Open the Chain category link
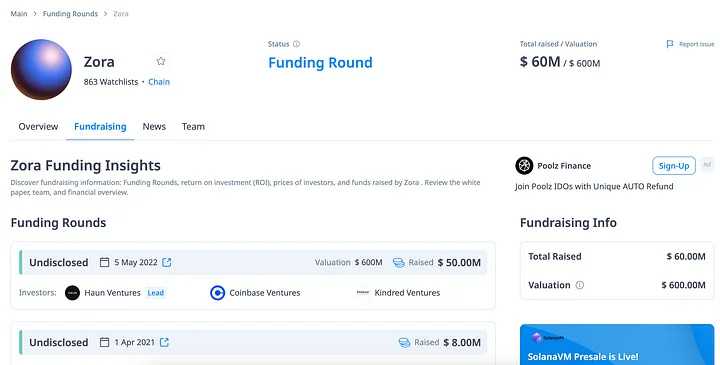This screenshot has height=365, width=720. pos(159,82)
